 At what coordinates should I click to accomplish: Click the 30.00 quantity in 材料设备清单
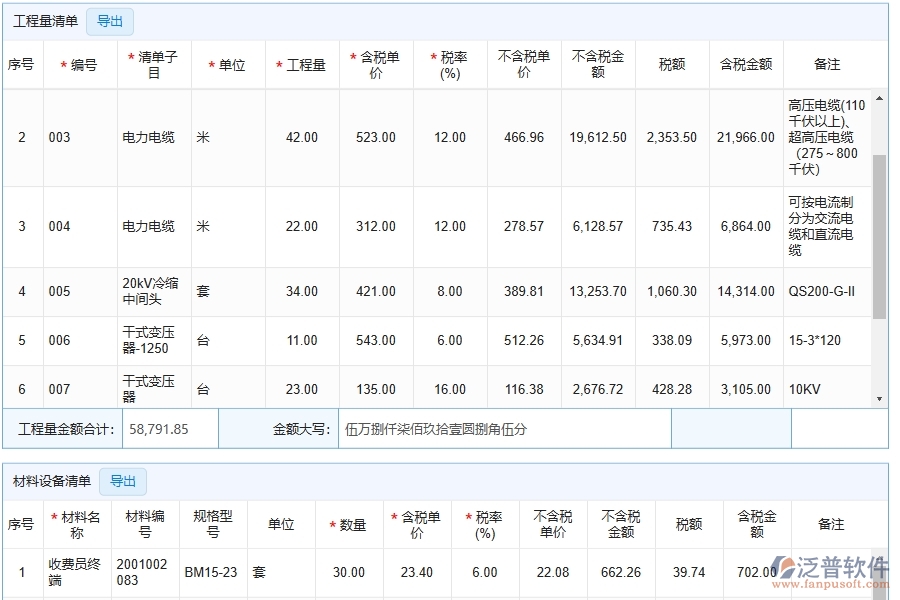point(349,572)
